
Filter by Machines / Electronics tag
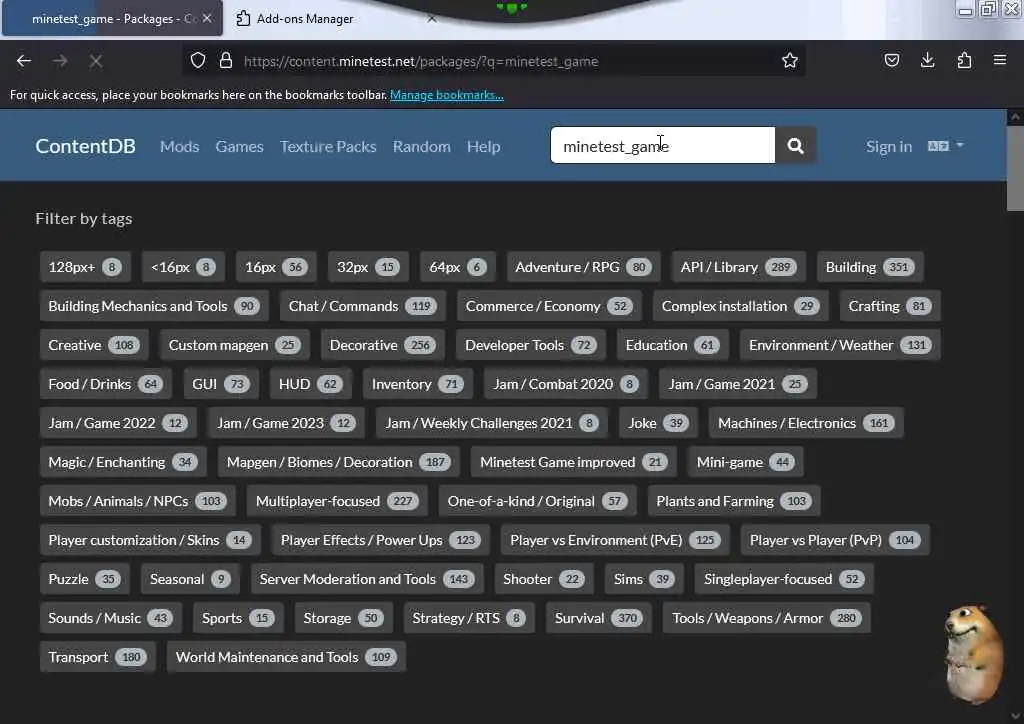pyautogui.click(x=807, y=423)
